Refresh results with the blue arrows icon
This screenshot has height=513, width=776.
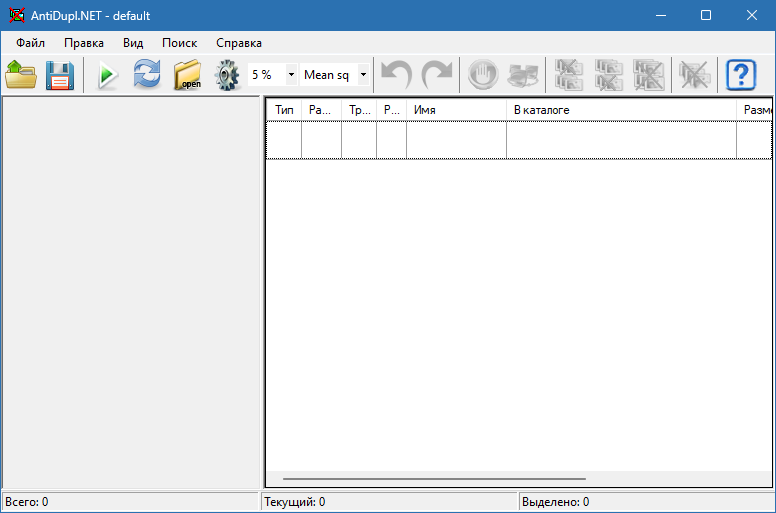(x=147, y=75)
